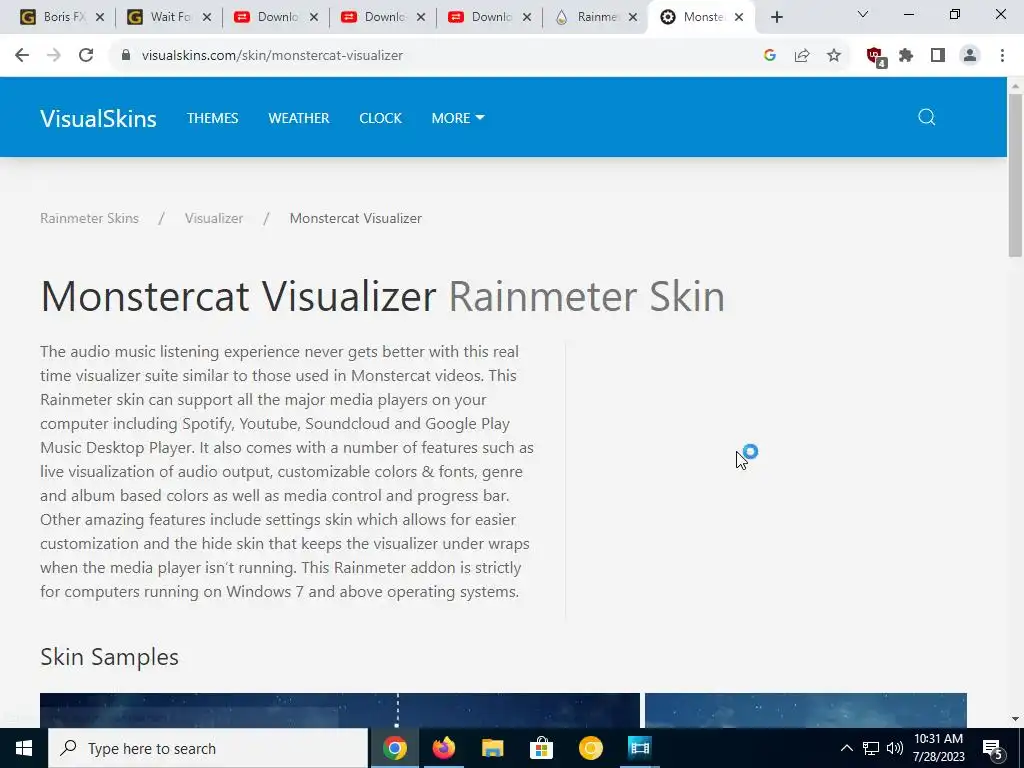Open the Chrome profile avatar

click(x=970, y=56)
